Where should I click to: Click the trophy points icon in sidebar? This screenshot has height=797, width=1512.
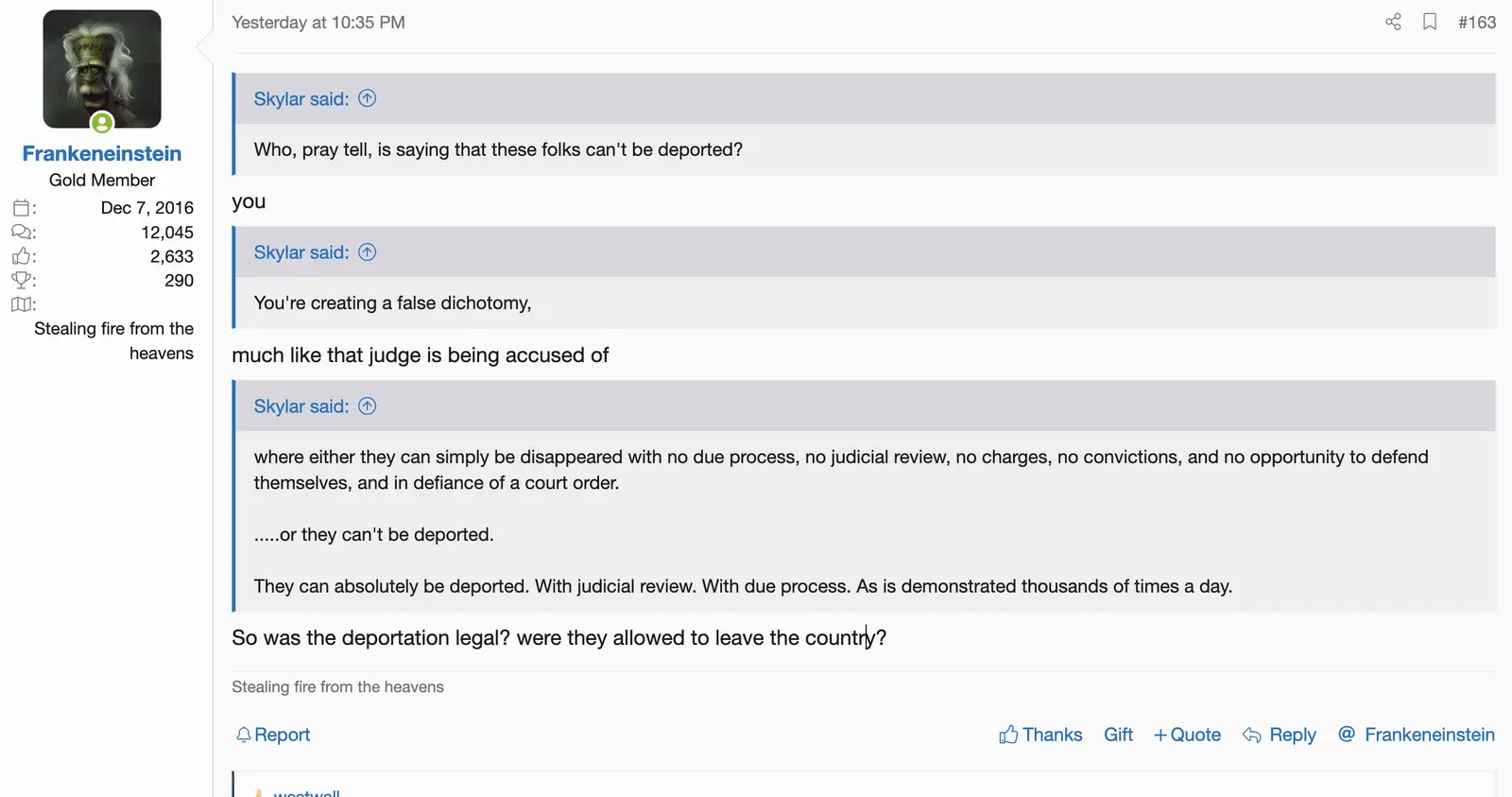(x=23, y=280)
